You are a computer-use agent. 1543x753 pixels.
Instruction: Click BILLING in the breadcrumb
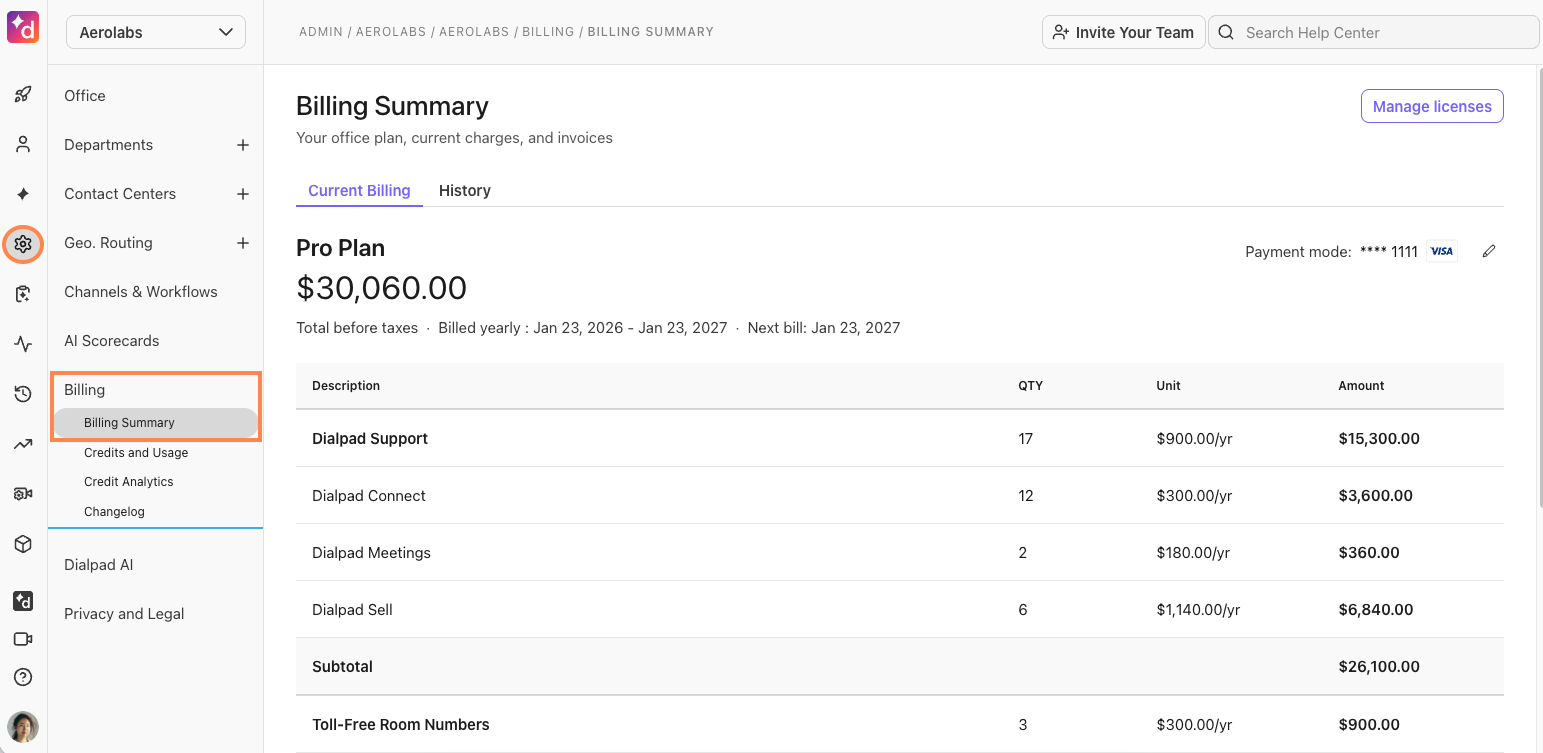click(548, 32)
